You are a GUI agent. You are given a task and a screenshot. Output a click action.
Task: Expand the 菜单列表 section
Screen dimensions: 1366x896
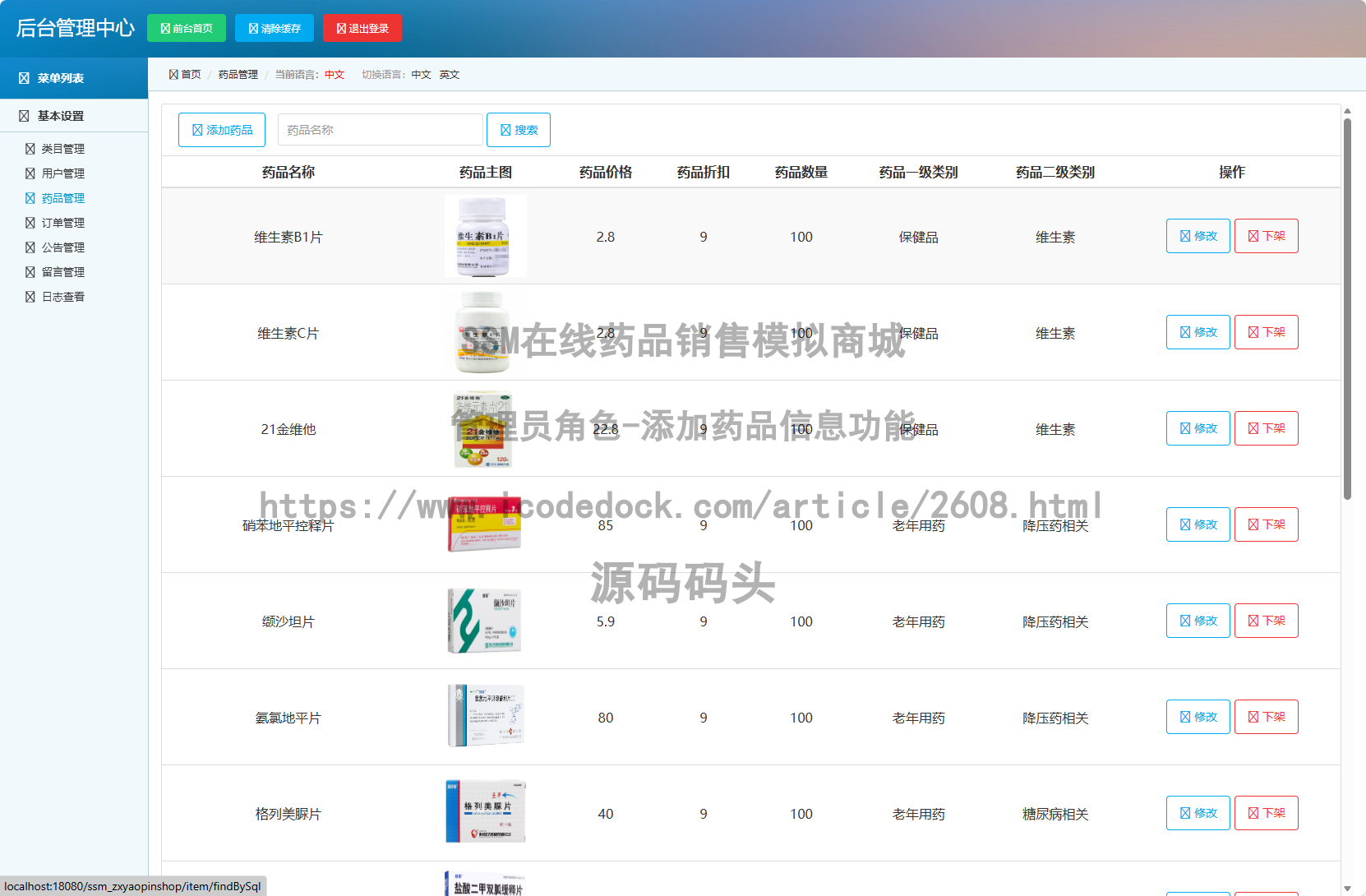(x=54, y=78)
